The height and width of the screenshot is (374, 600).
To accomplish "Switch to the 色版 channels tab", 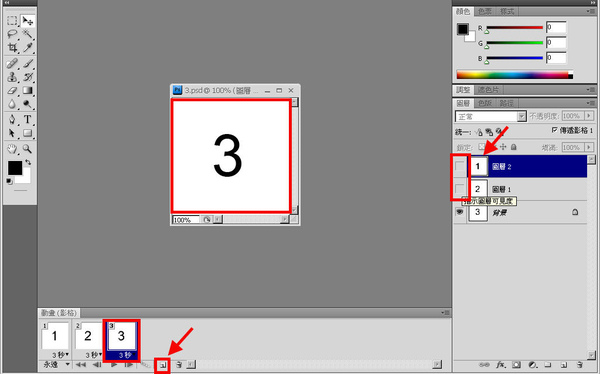I will (484, 103).
